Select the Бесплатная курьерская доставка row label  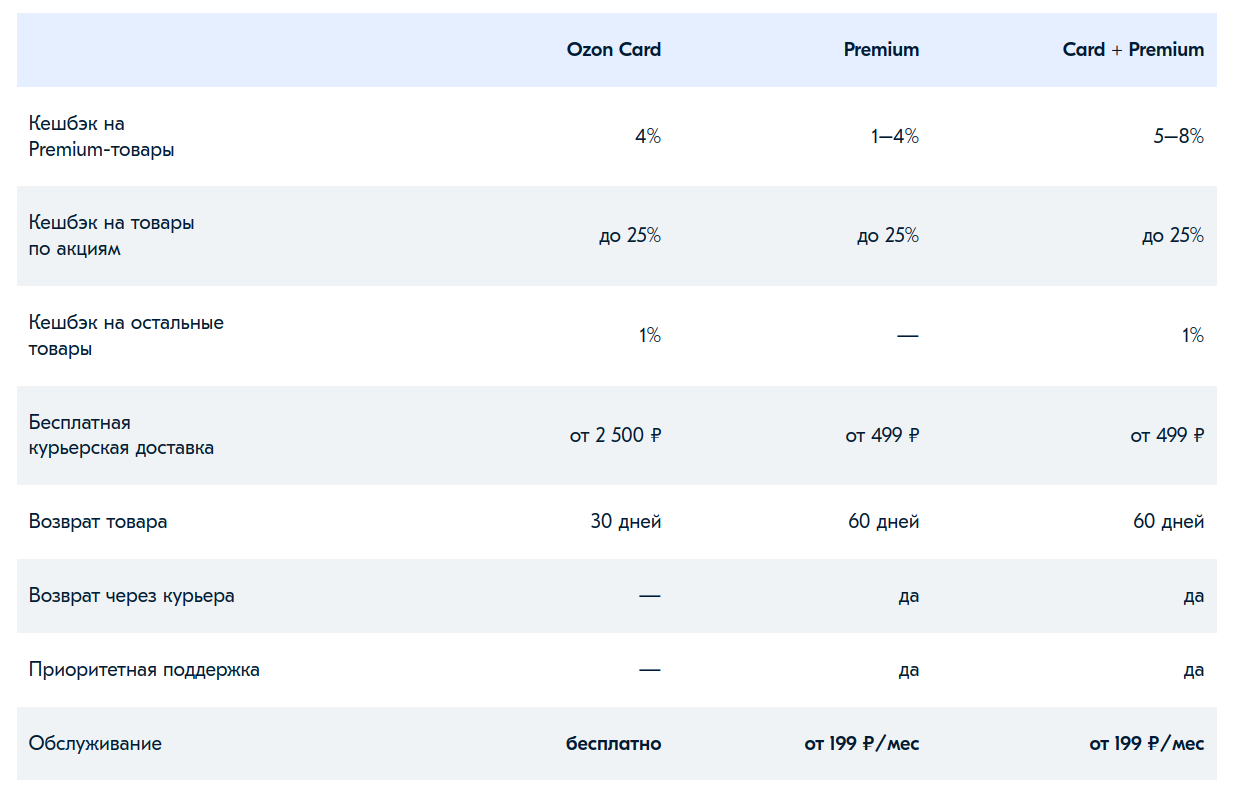pos(121,435)
